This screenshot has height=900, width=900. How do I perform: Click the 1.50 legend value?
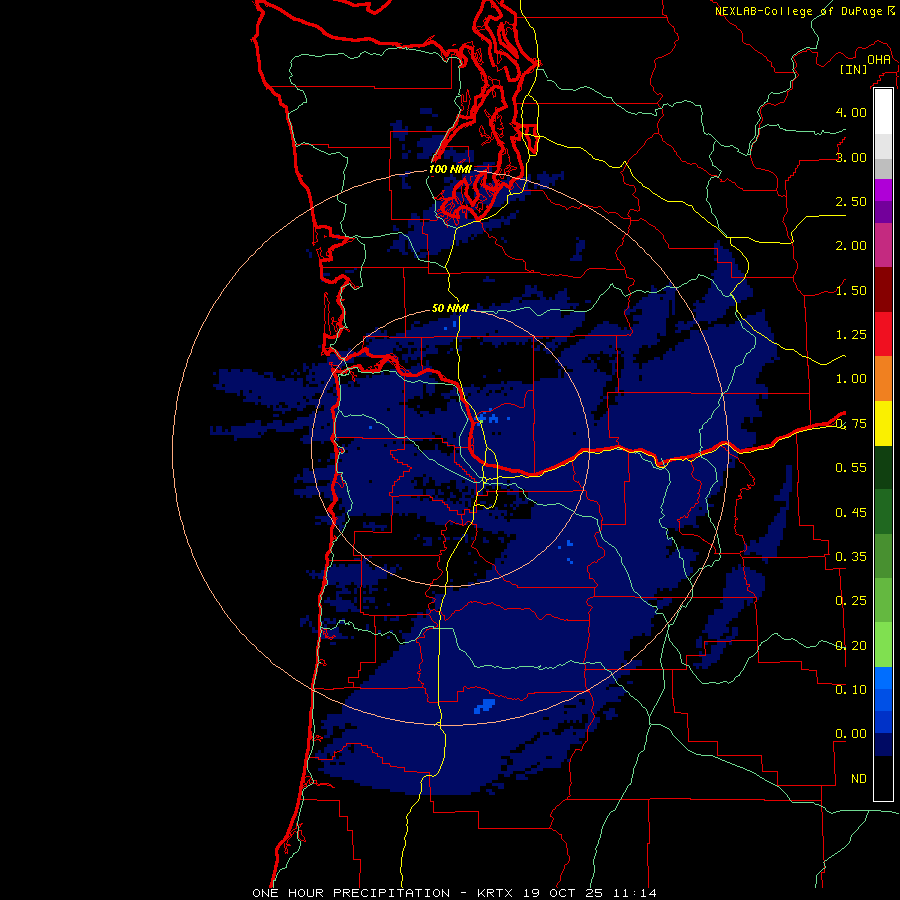[851, 290]
